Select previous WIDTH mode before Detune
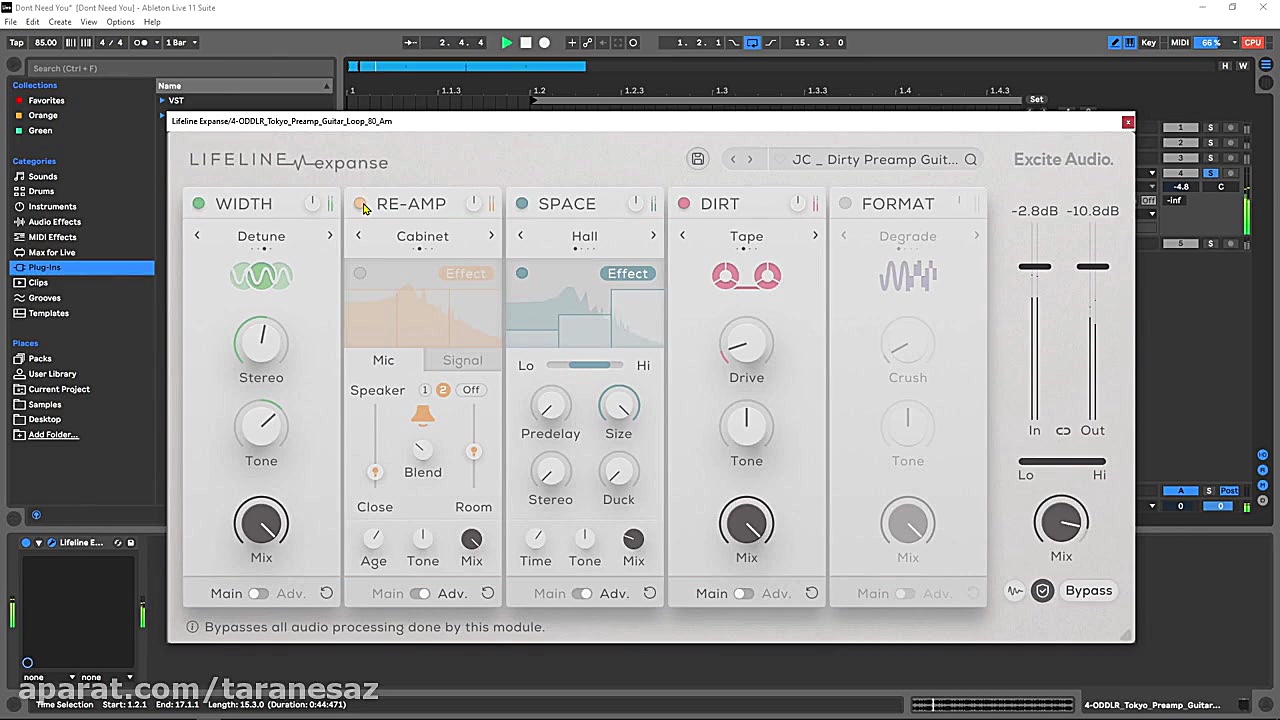Image resolution: width=1280 pixels, height=720 pixels. click(x=197, y=236)
